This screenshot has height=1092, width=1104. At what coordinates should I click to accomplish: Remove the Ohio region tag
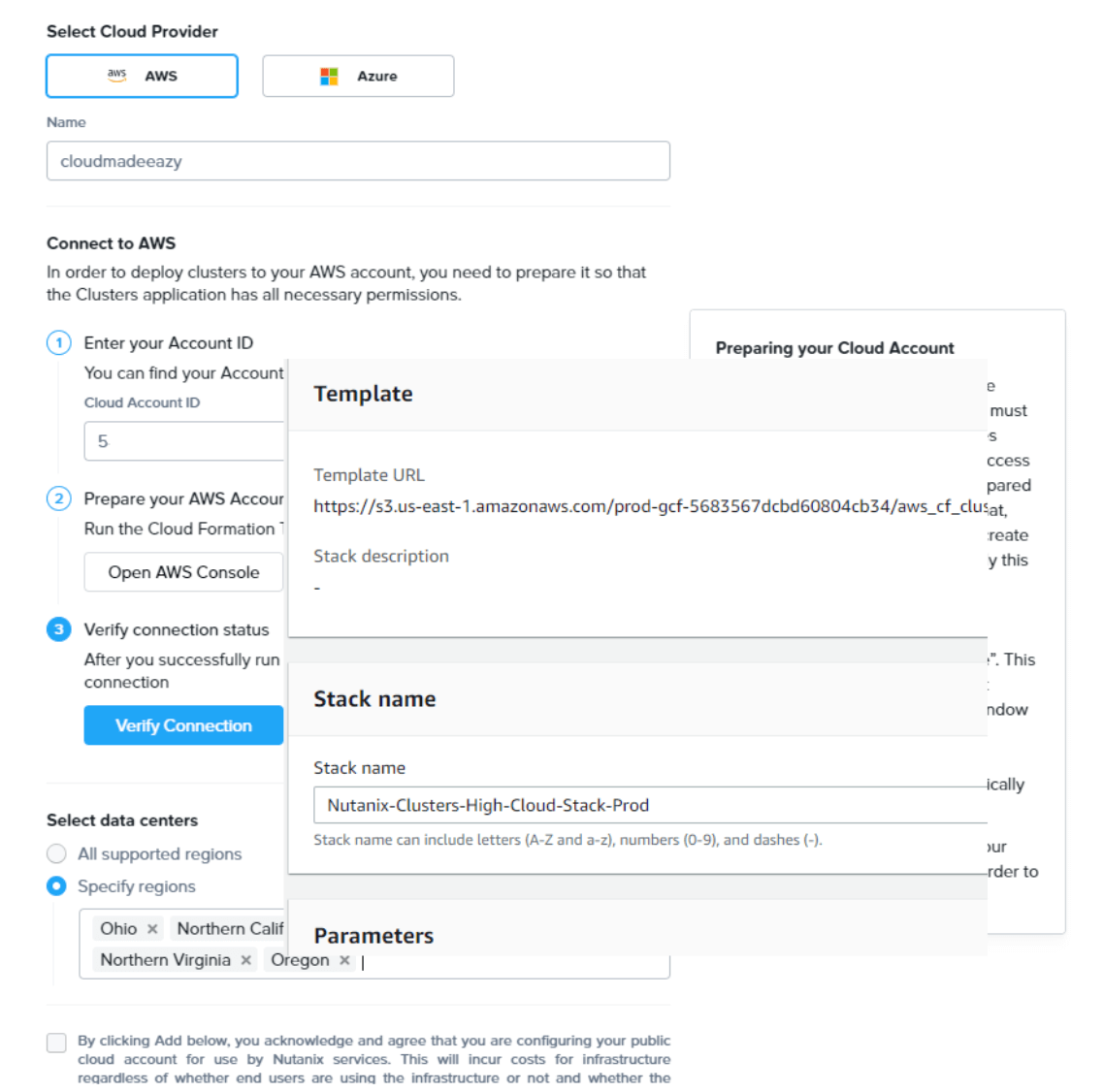click(152, 929)
